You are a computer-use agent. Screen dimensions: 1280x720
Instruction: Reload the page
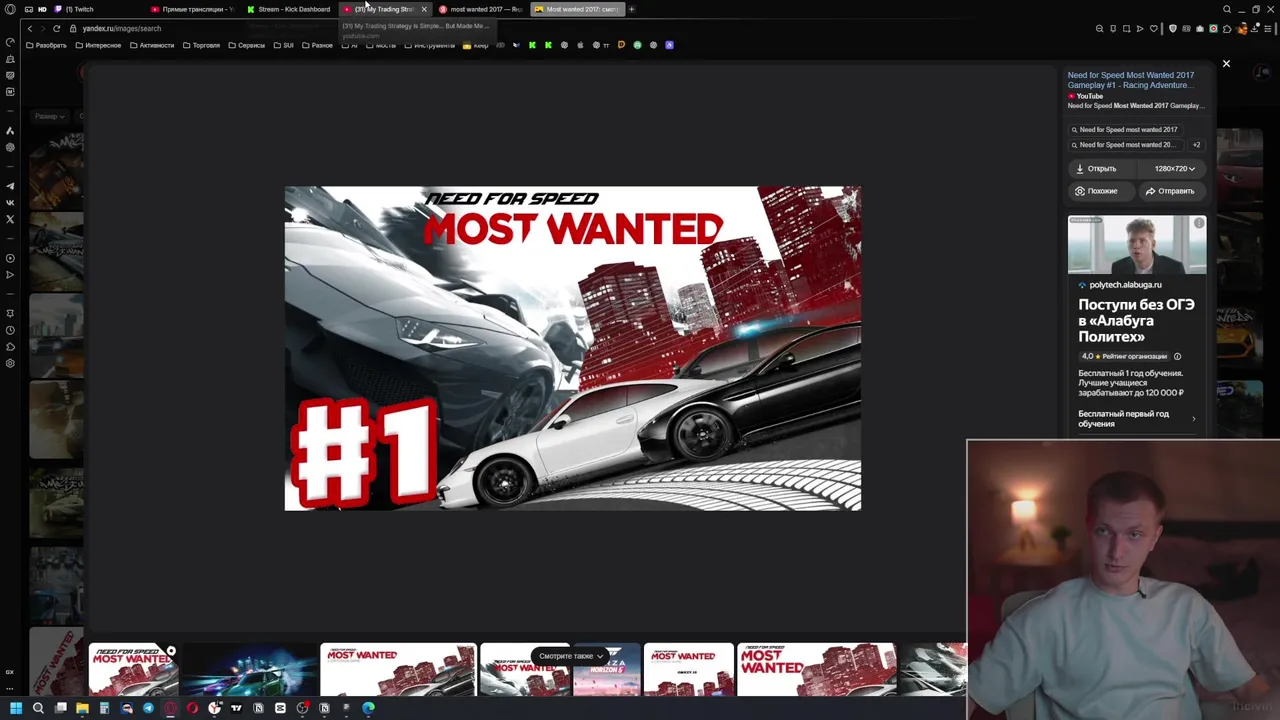56,28
